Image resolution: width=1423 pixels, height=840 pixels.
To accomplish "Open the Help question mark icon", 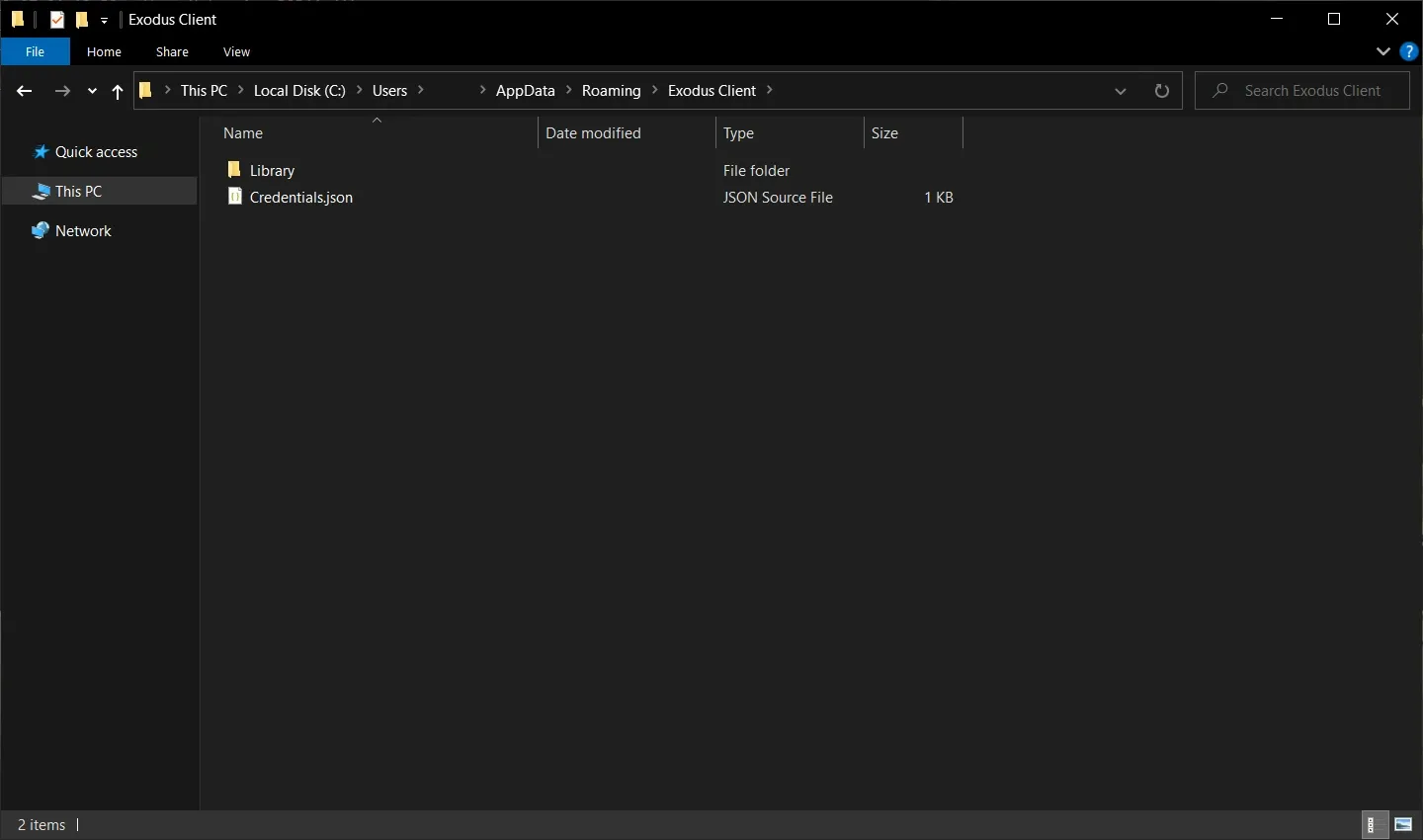I will (x=1410, y=51).
